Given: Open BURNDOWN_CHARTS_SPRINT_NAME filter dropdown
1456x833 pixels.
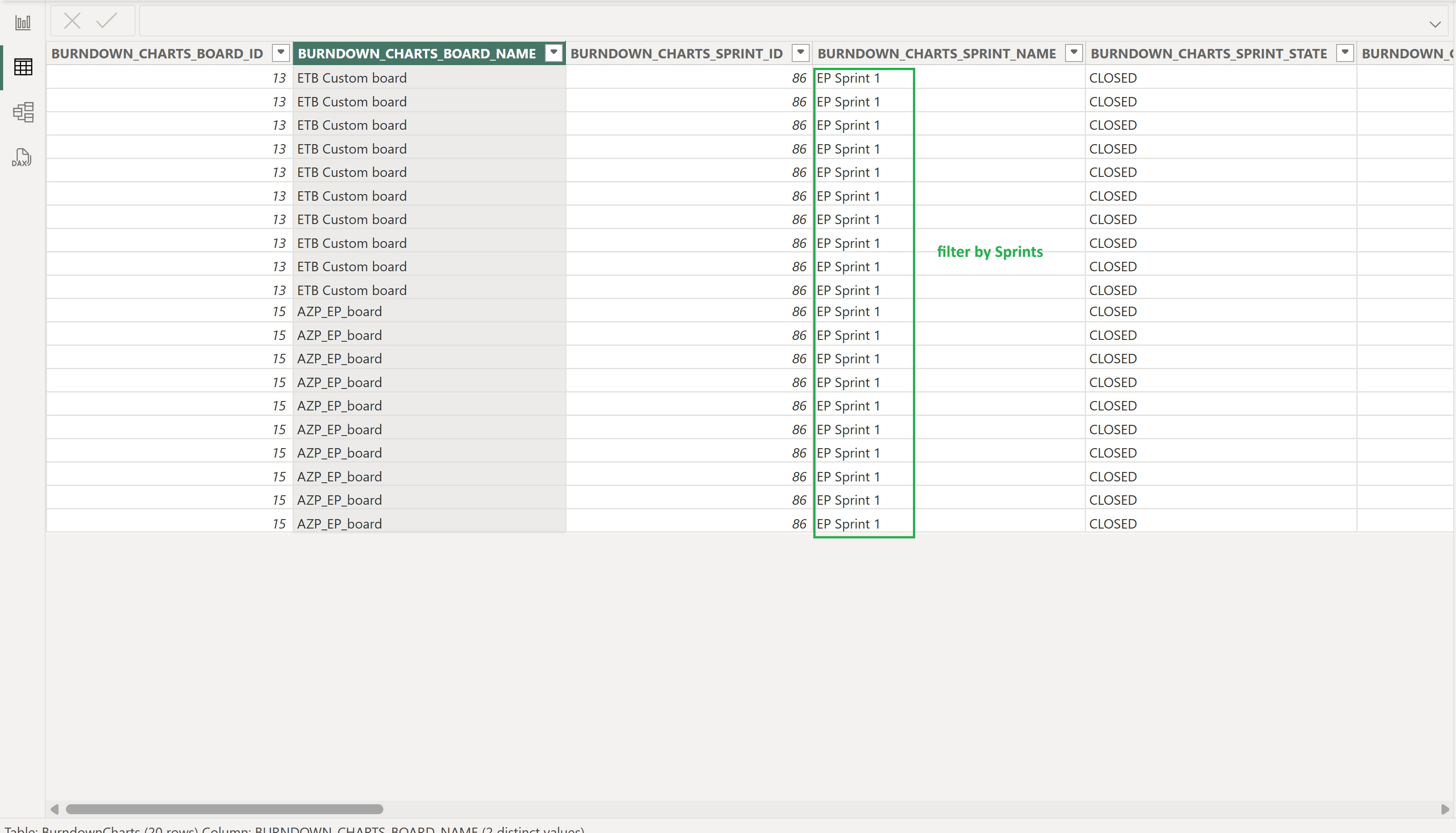Looking at the screenshot, I should (x=1073, y=53).
